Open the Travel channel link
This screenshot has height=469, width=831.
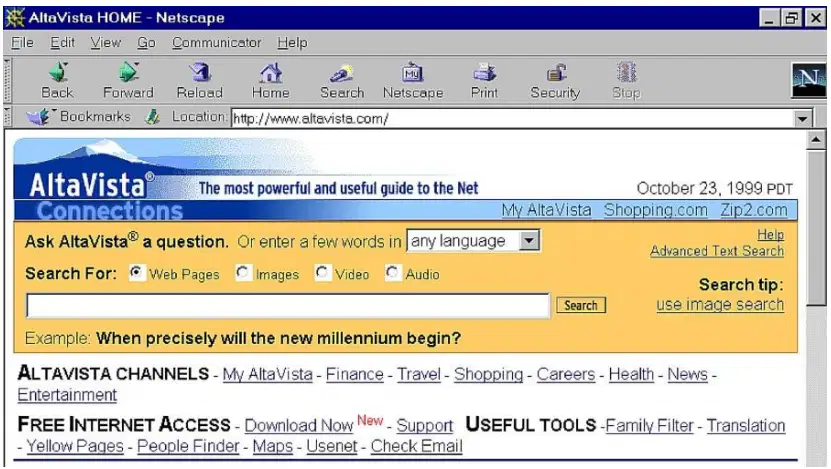(x=419, y=374)
